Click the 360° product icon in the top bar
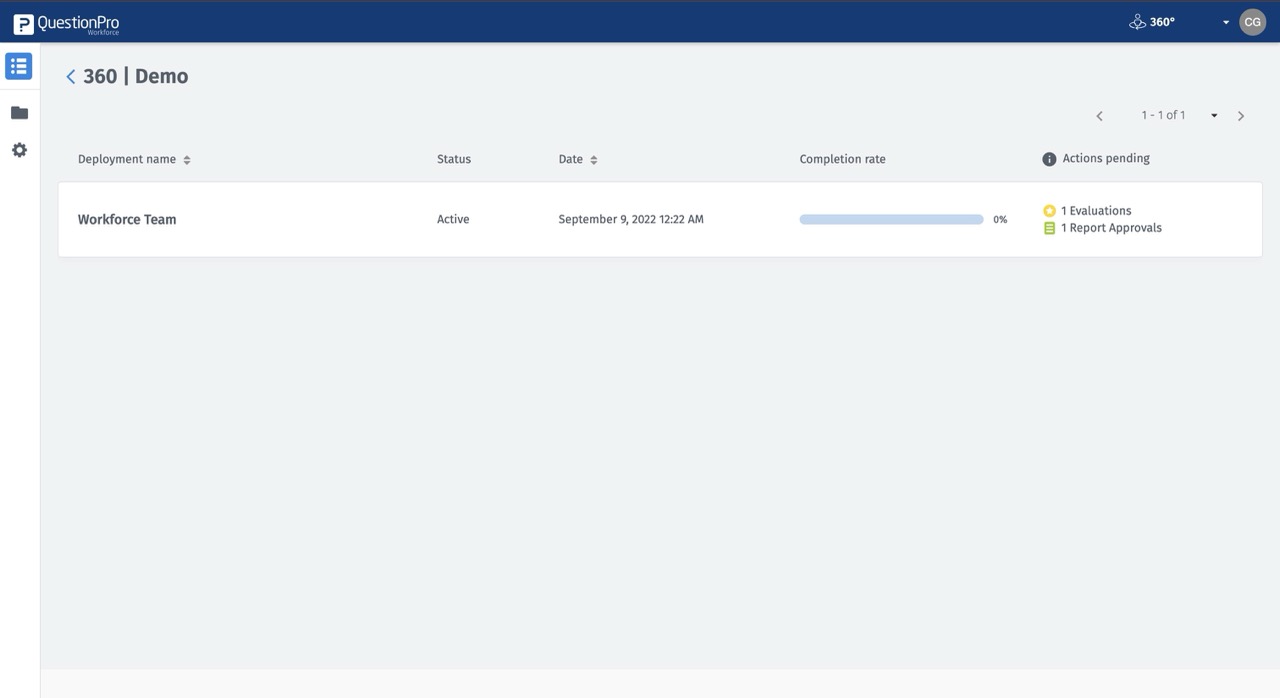This screenshot has height=698, width=1280. [1137, 20]
